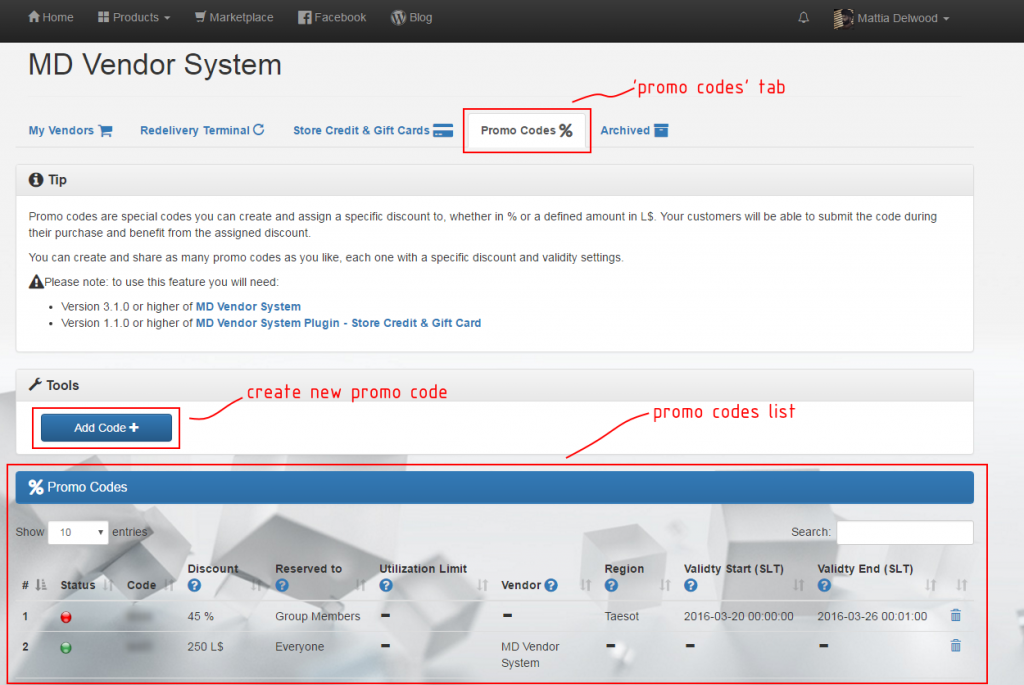Sort table by Validity Start column
This screenshot has height=685, width=1024.
[x=799, y=585]
